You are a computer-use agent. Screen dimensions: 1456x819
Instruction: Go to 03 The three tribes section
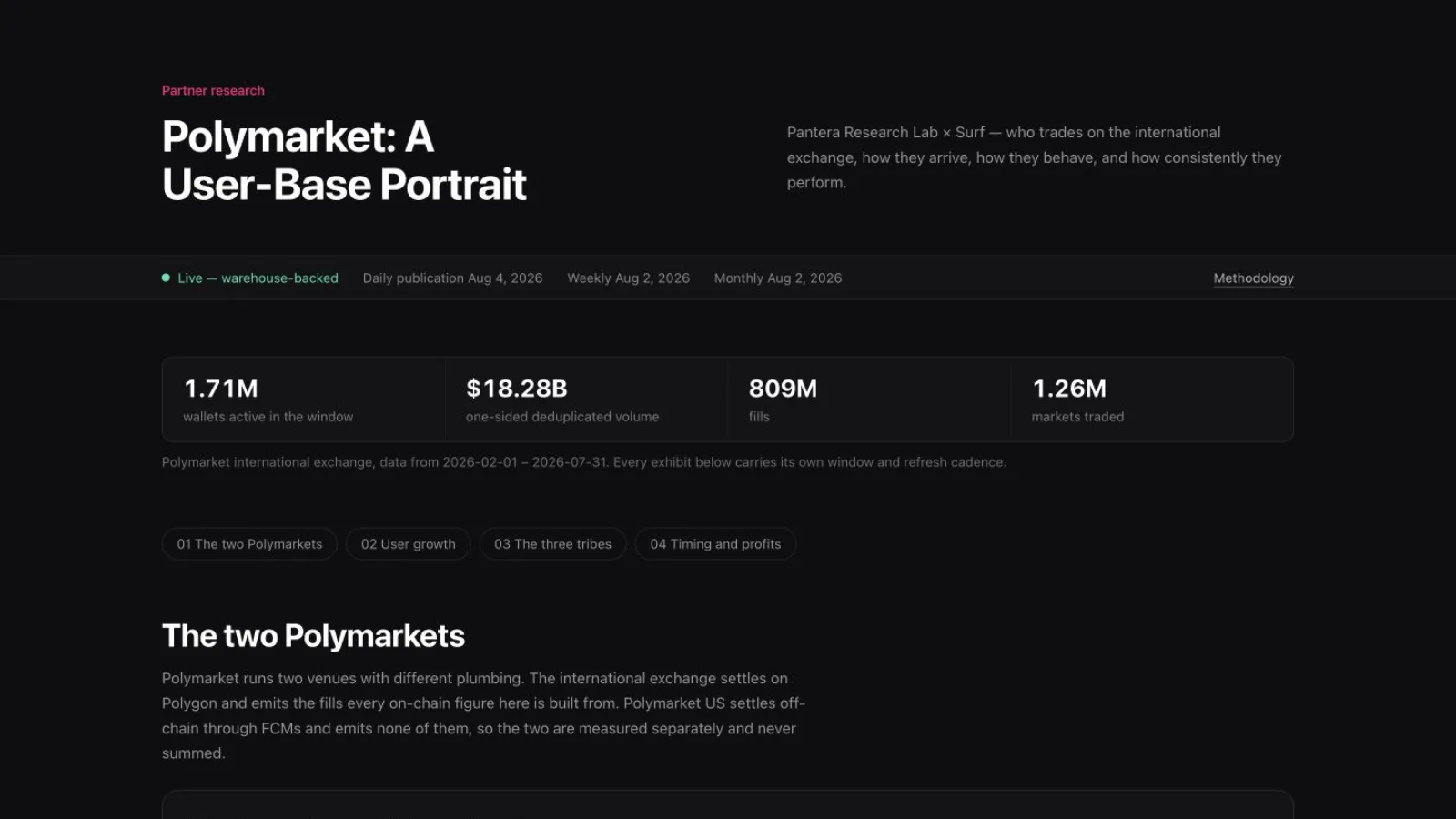[x=552, y=544]
